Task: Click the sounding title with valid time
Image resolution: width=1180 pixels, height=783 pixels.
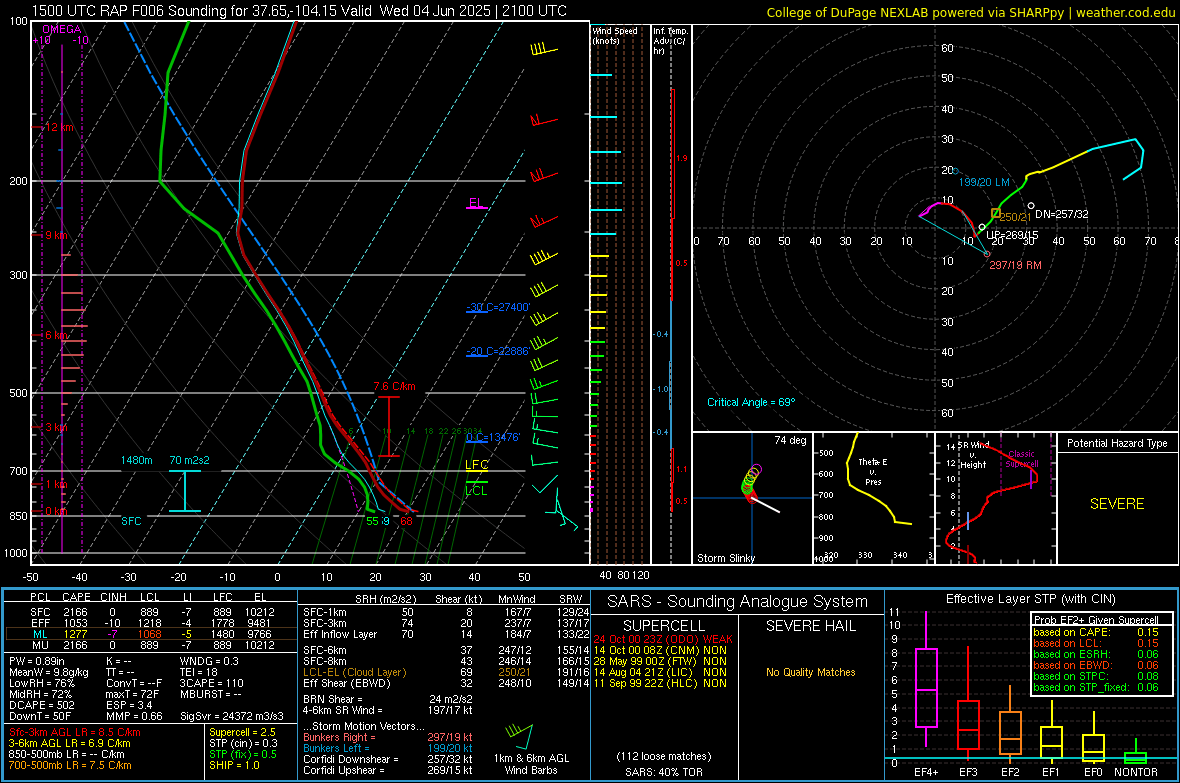Action: [299, 11]
